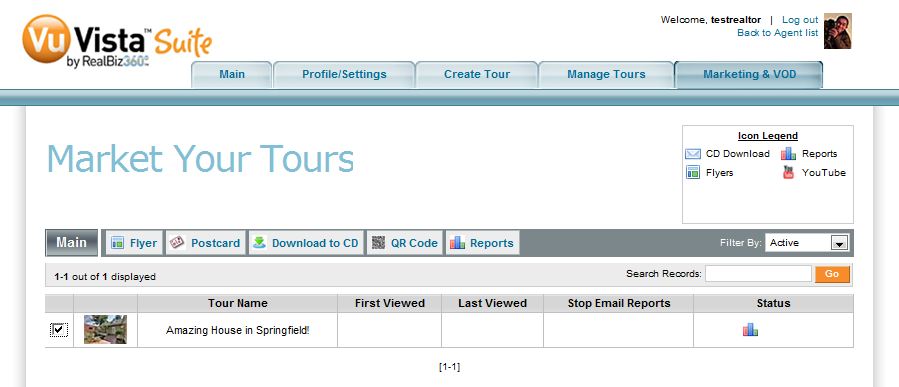The width and height of the screenshot is (899, 387).
Task: Click the Log out link
Action: point(800,19)
